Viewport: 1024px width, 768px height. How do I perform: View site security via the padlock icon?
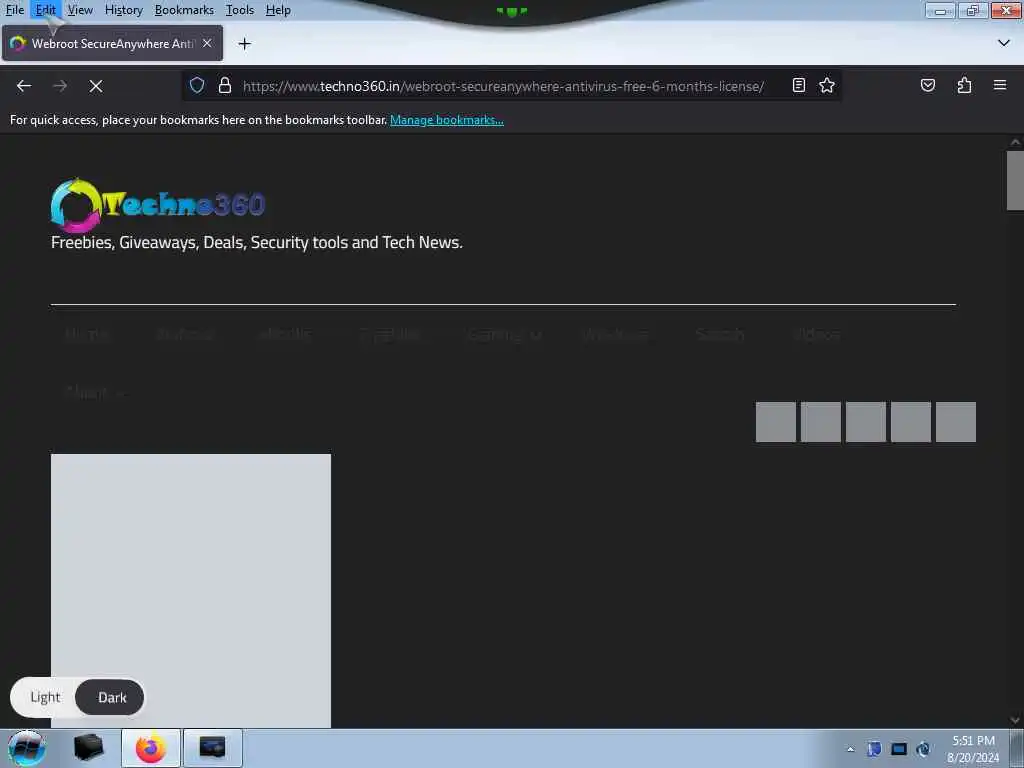pos(225,85)
